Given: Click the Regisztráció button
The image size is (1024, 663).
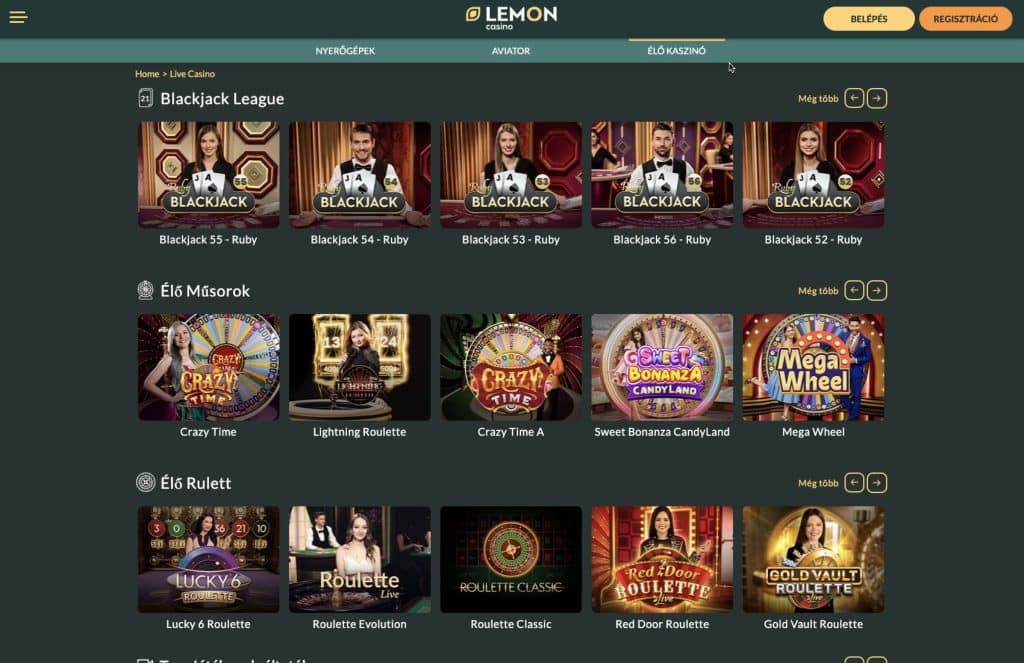Looking at the screenshot, I should pyautogui.click(x=965, y=19).
